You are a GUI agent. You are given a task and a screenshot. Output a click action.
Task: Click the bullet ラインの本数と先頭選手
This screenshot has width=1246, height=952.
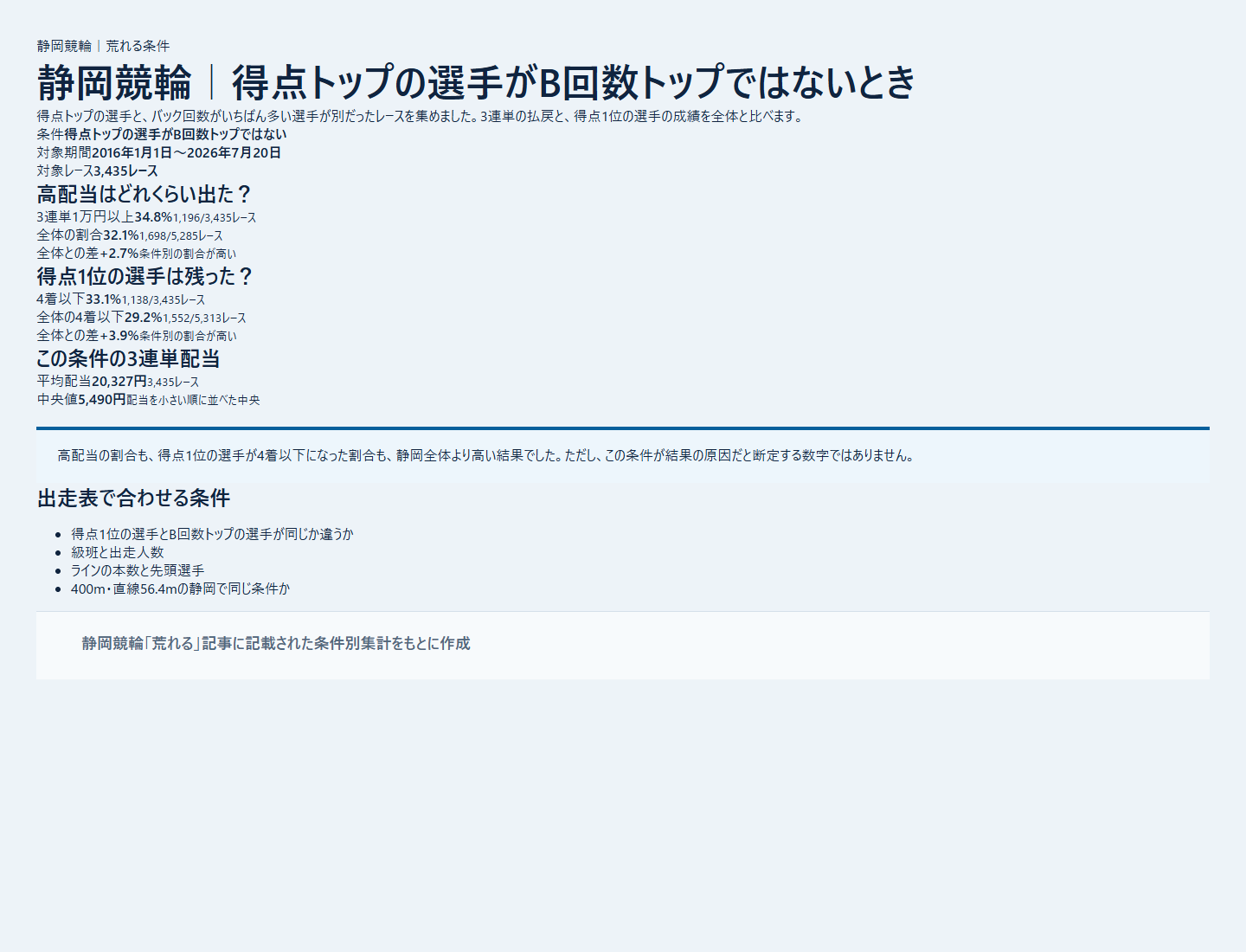pos(138,570)
